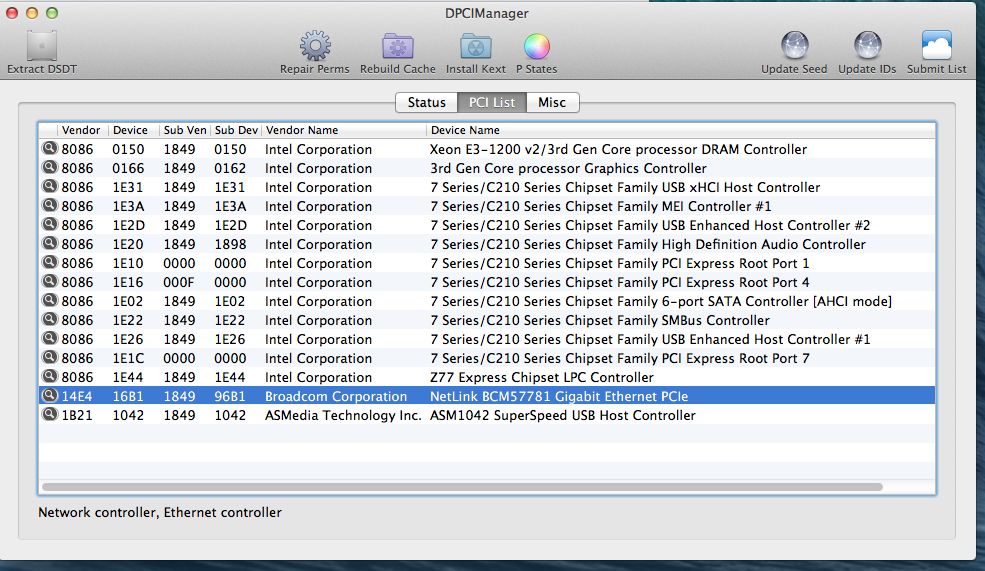Click magnifier icon on Root Port 7 row
This screenshot has height=571, width=985.
[x=49, y=357]
